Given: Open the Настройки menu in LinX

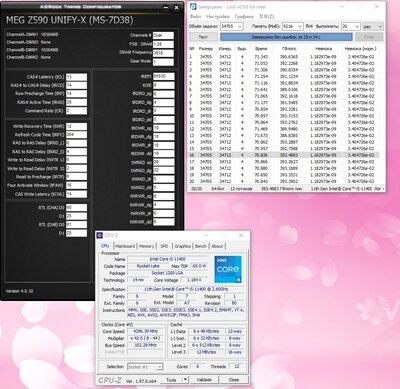Looking at the screenshot, I should click(x=218, y=16).
